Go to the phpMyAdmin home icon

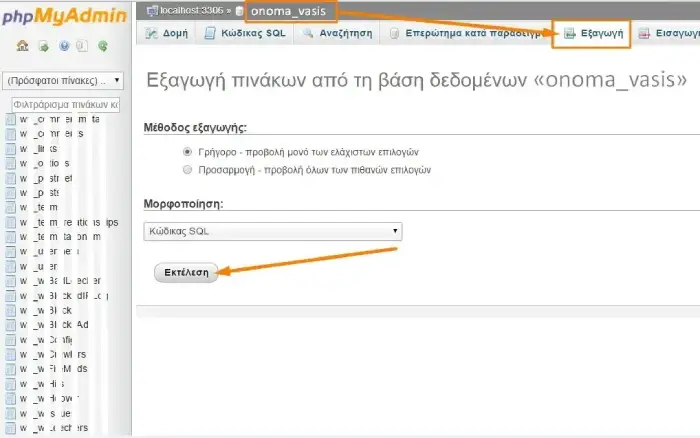click(x=22, y=46)
